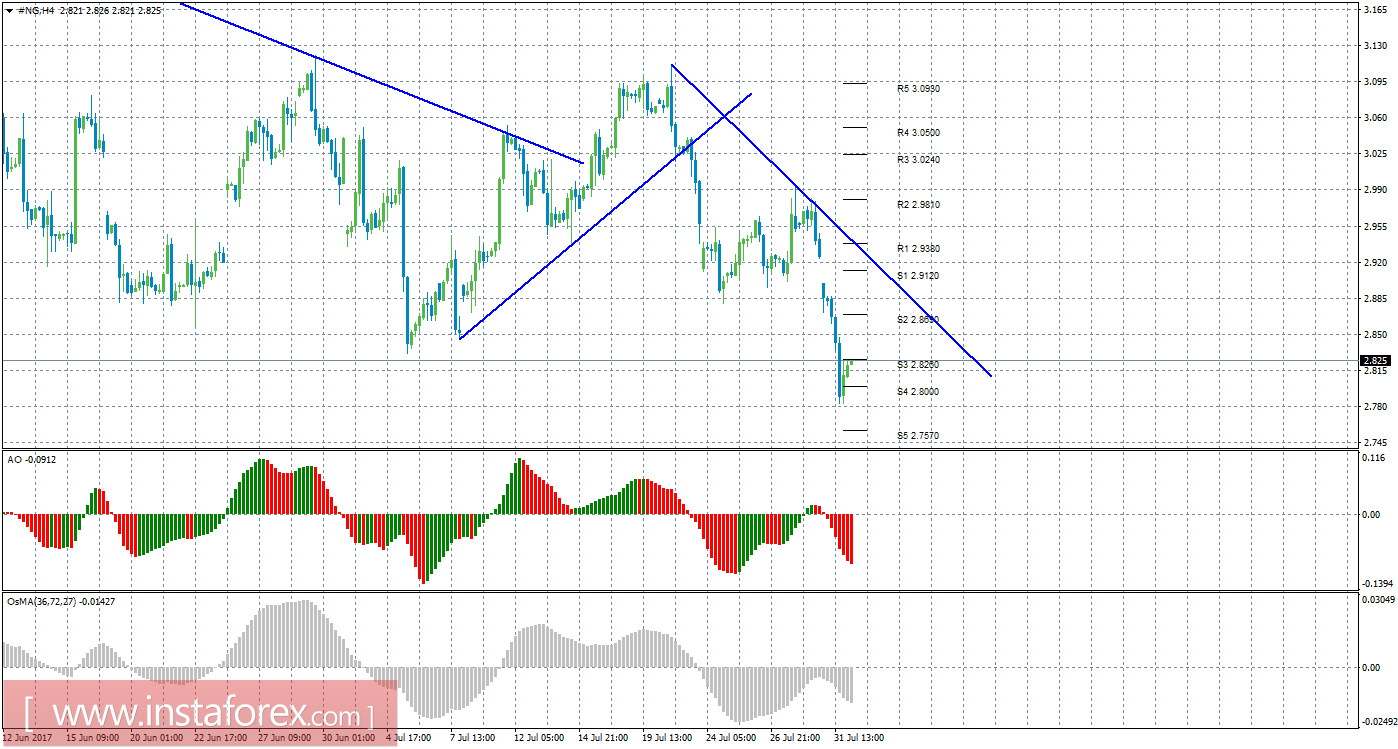Screen dimensions: 1398x749
Task: Select the rising blue trendline from 7 Jul low
Action: coord(605,216)
